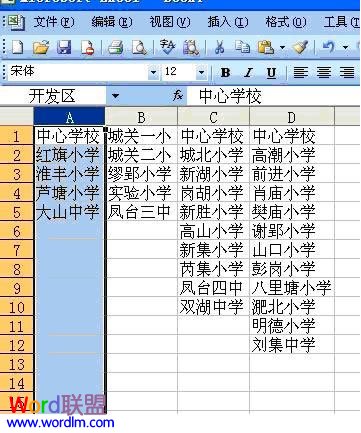361x433 pixels.
Task: Select cell containing 城关一小
Action: pos(141,136)
